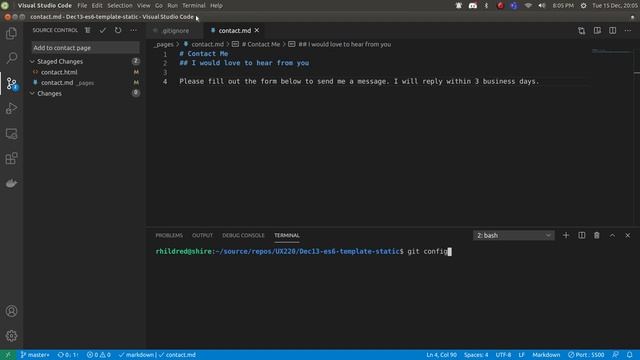The image size is (640, 360).
Task: Change language mode Markdown in status bar
Action: pos(546,355)
